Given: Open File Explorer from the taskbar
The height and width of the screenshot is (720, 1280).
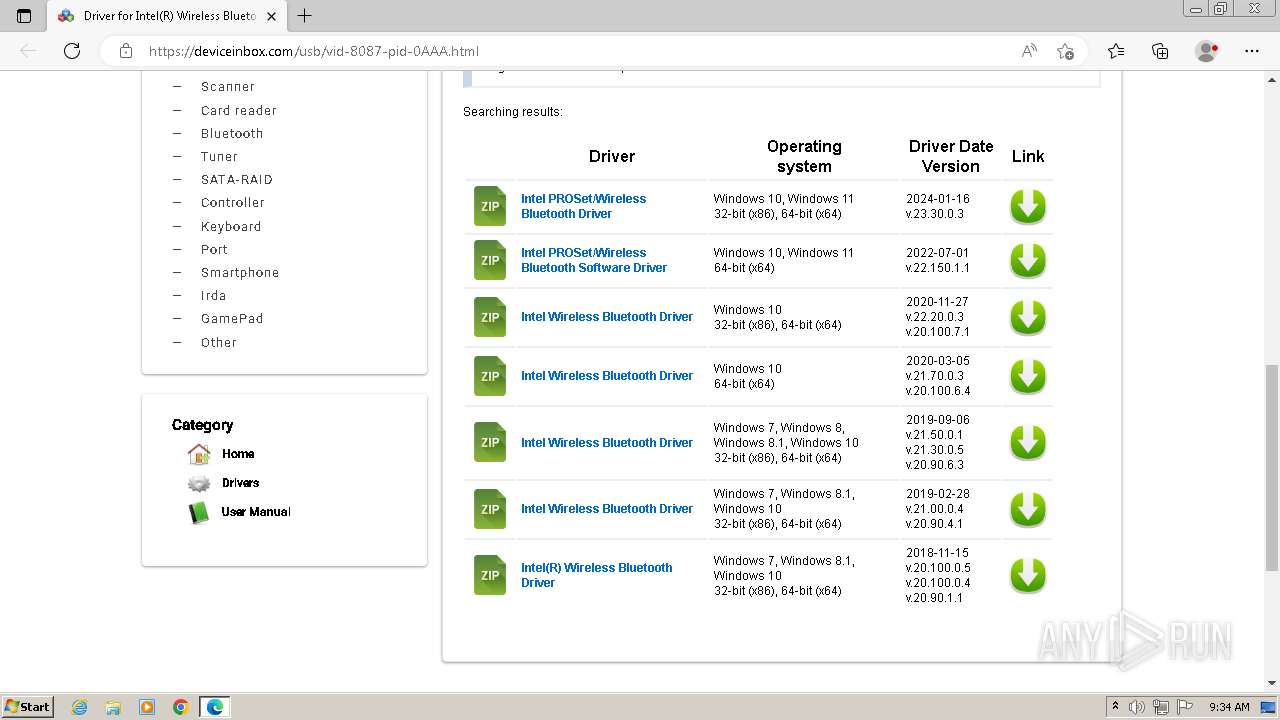Looking at the screenshot, I should 113,707.
